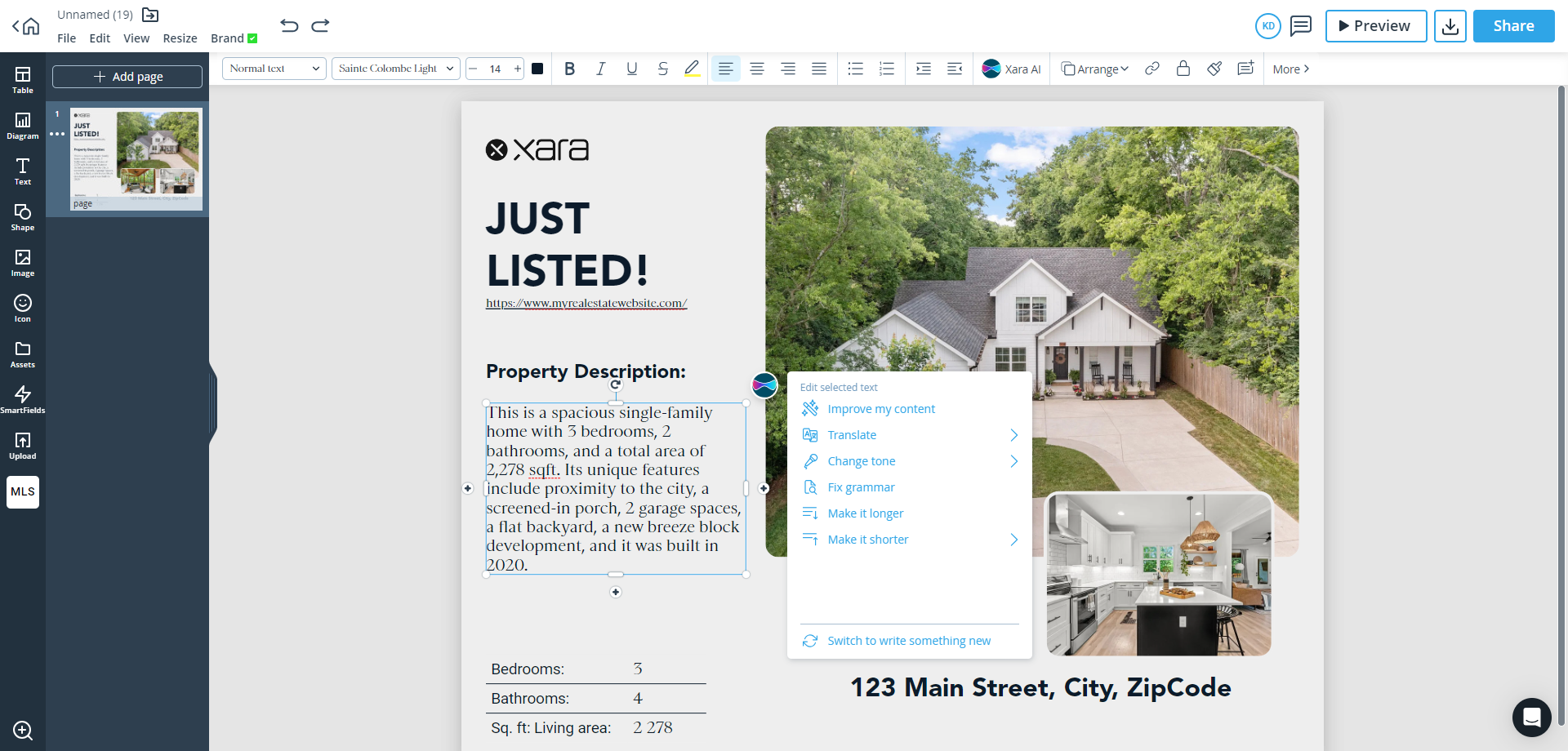Open the Normal text style dropdown
Viewport: 1568px width, 751px height.
[274, 69]
